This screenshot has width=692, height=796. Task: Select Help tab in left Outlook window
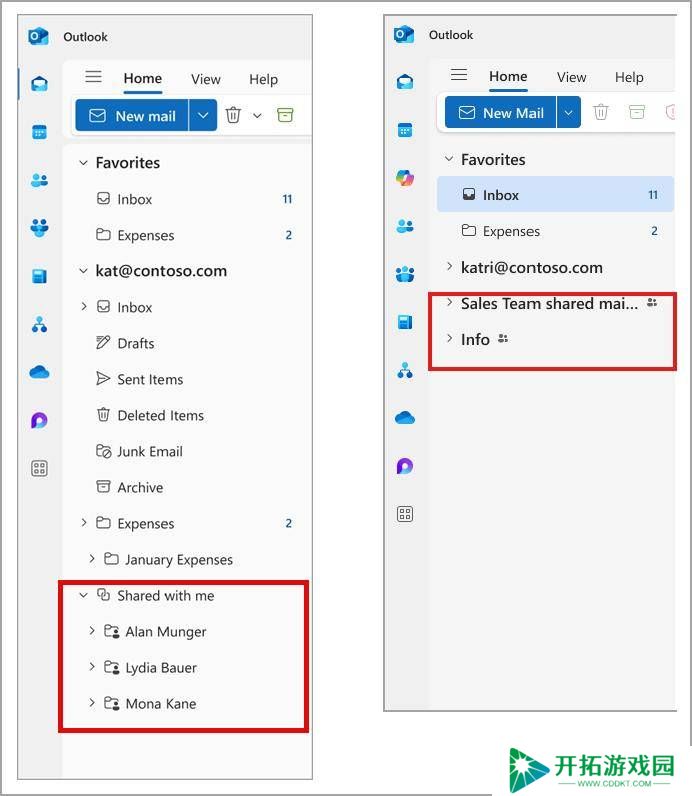tap(263, 79)
